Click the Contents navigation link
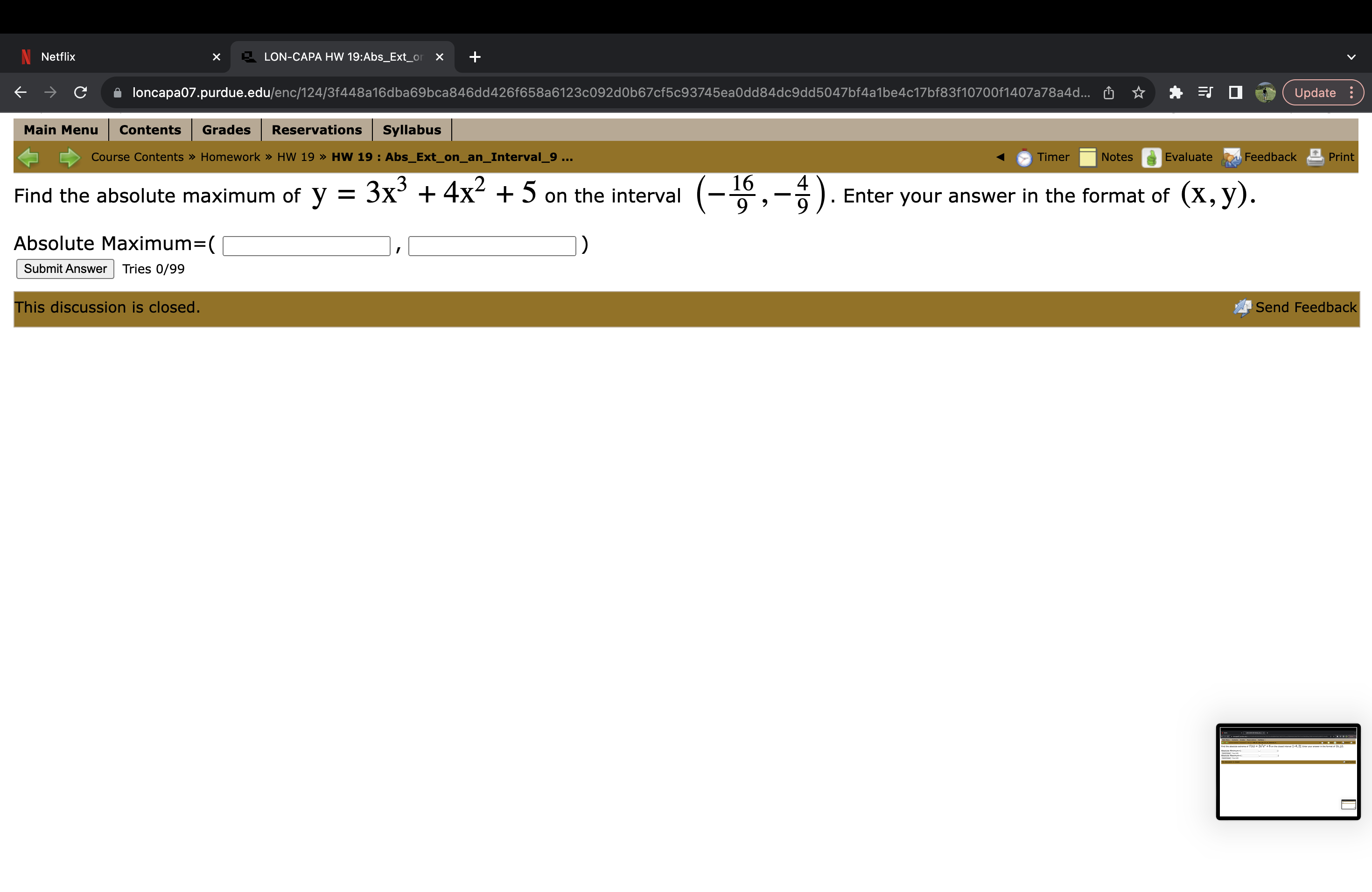The image size is (1372, 892). tap(147, 129)
